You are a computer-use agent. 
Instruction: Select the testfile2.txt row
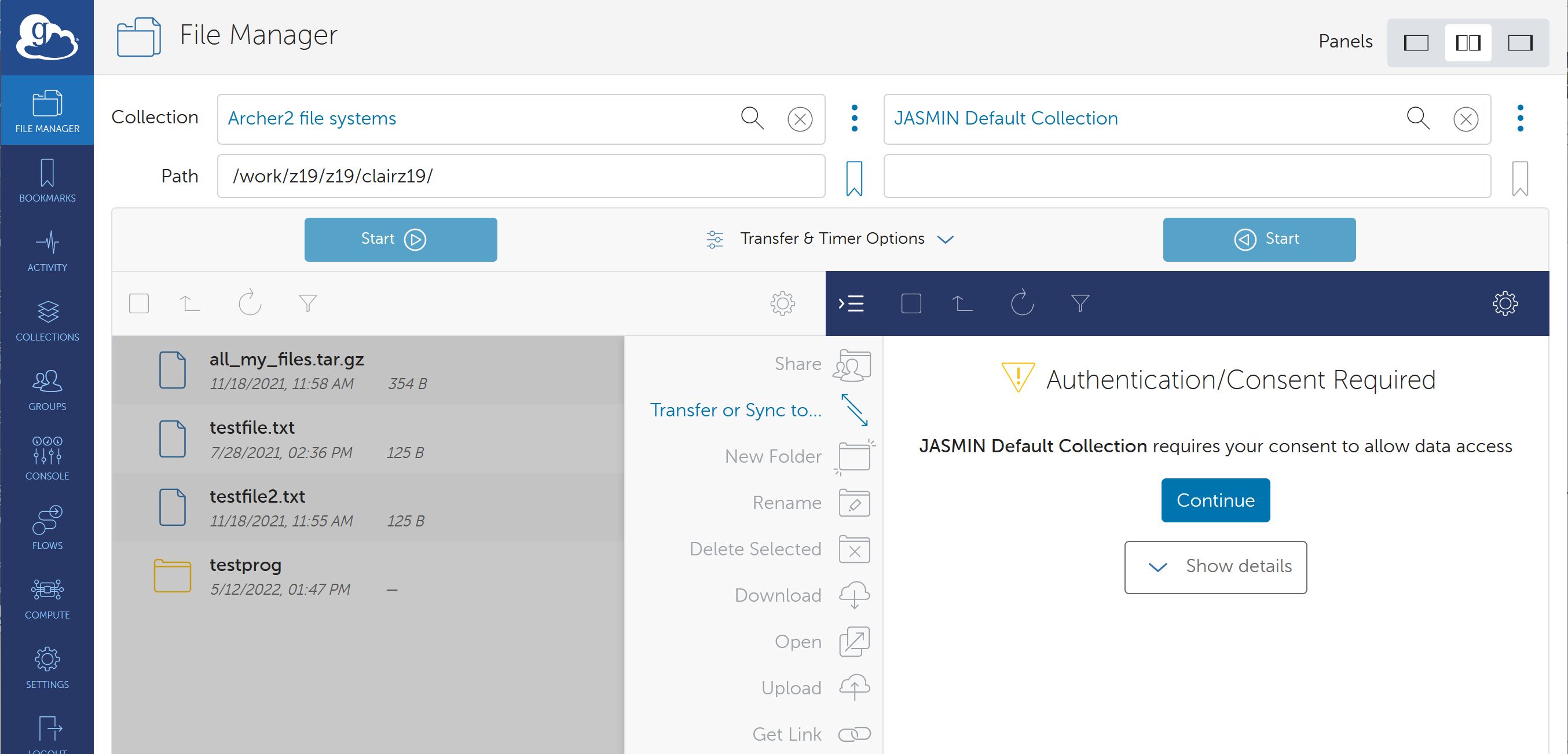(x=368, y=507)
